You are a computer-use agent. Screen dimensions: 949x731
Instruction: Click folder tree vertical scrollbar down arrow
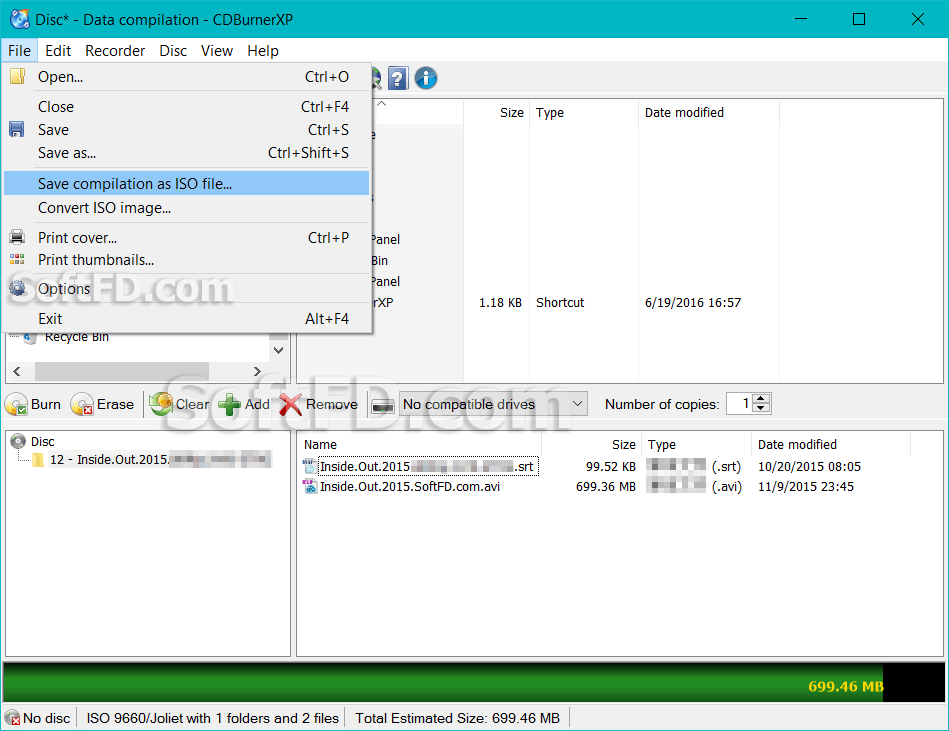(278, 350)
